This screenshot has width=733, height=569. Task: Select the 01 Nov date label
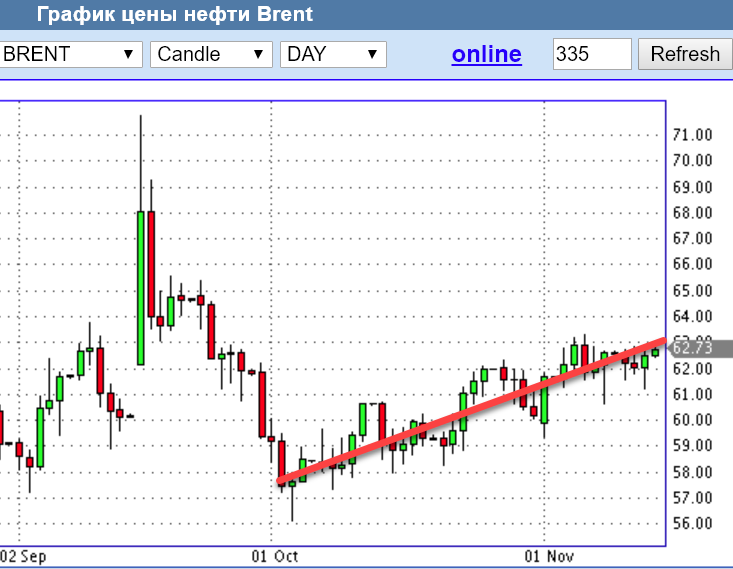(548, 555)
